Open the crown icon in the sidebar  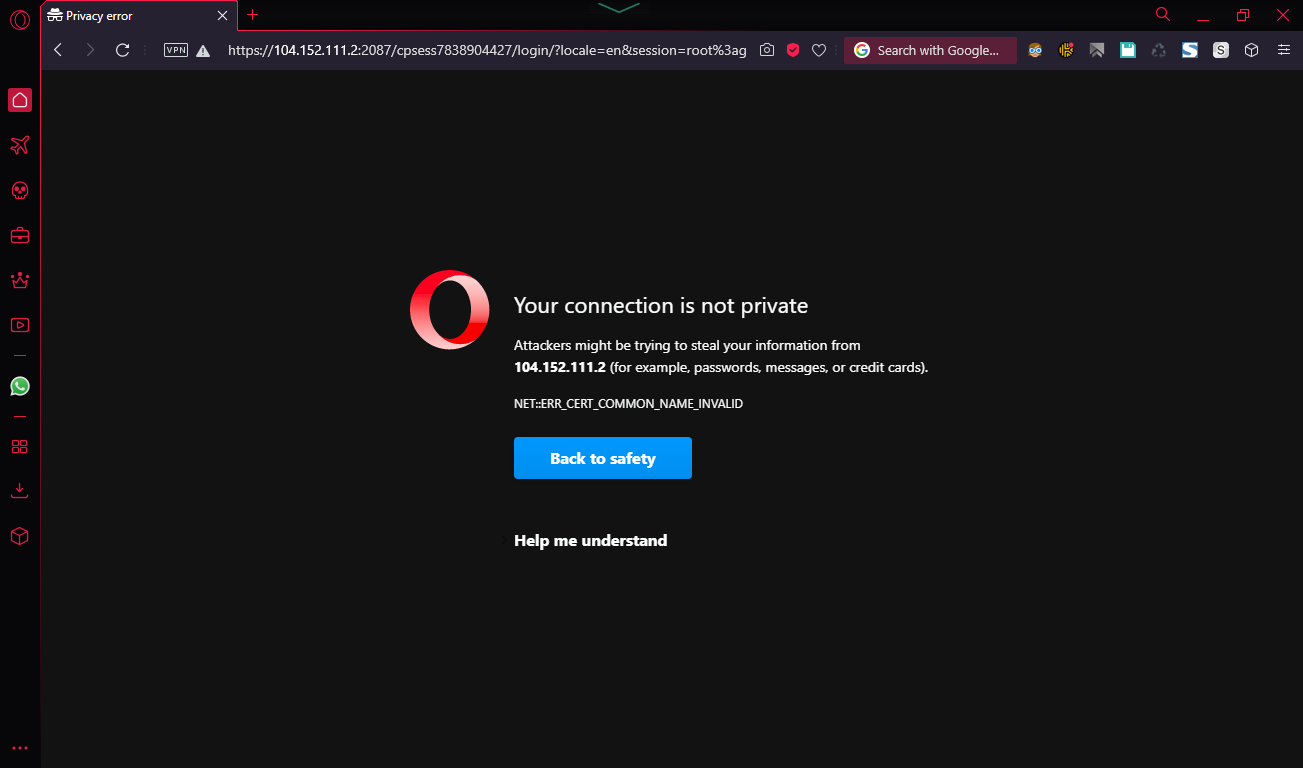point(20,280)
